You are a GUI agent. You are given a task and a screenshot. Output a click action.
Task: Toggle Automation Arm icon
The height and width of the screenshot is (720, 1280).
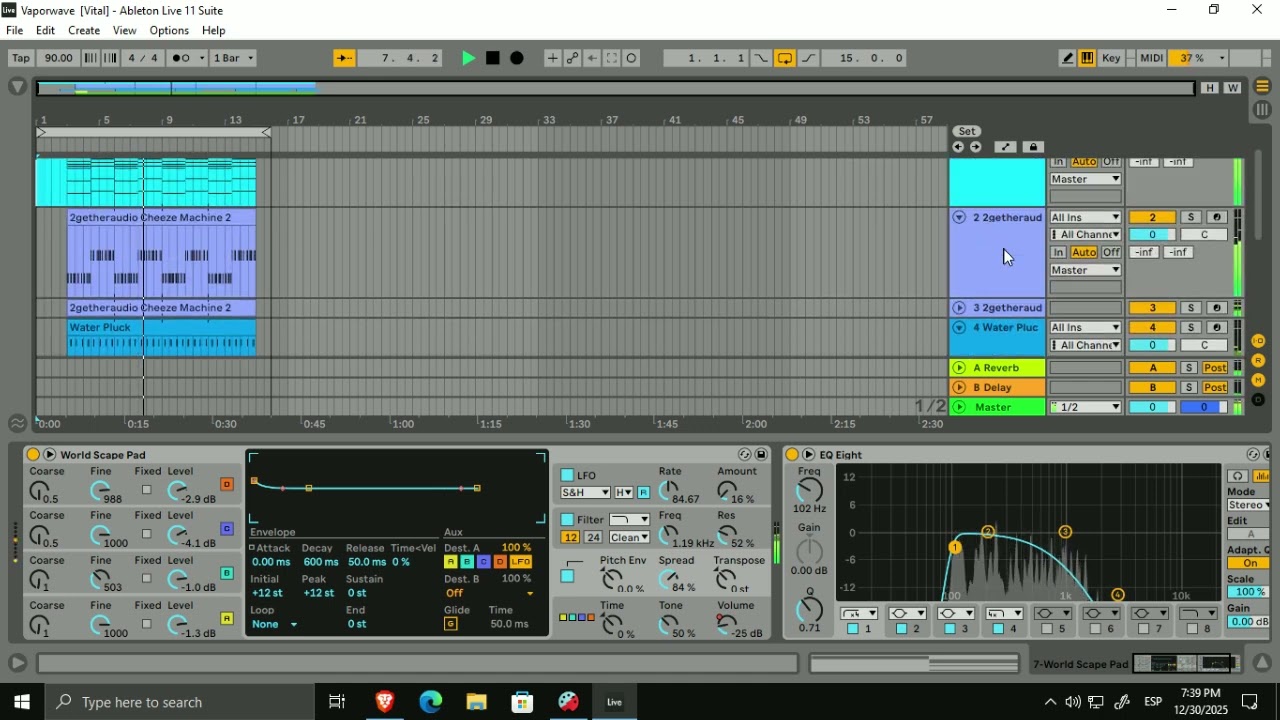click(572, 58)
